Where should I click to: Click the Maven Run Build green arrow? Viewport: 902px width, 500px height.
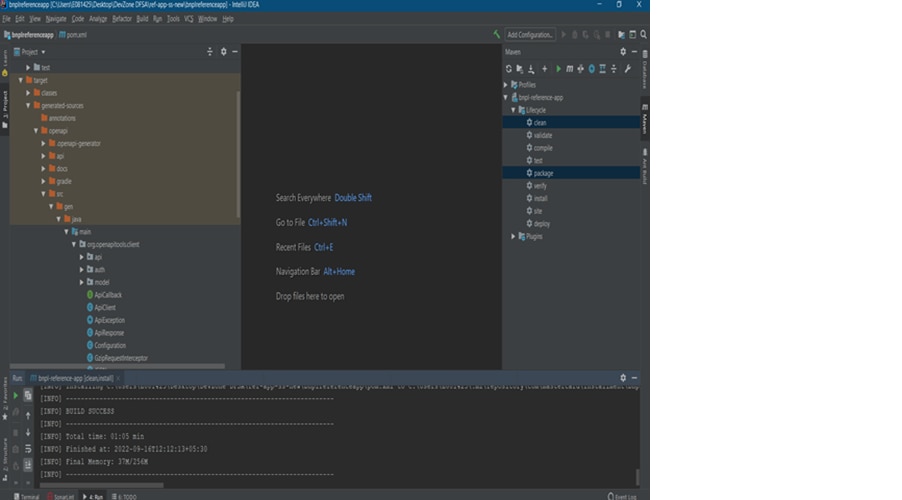coord(558,69)
